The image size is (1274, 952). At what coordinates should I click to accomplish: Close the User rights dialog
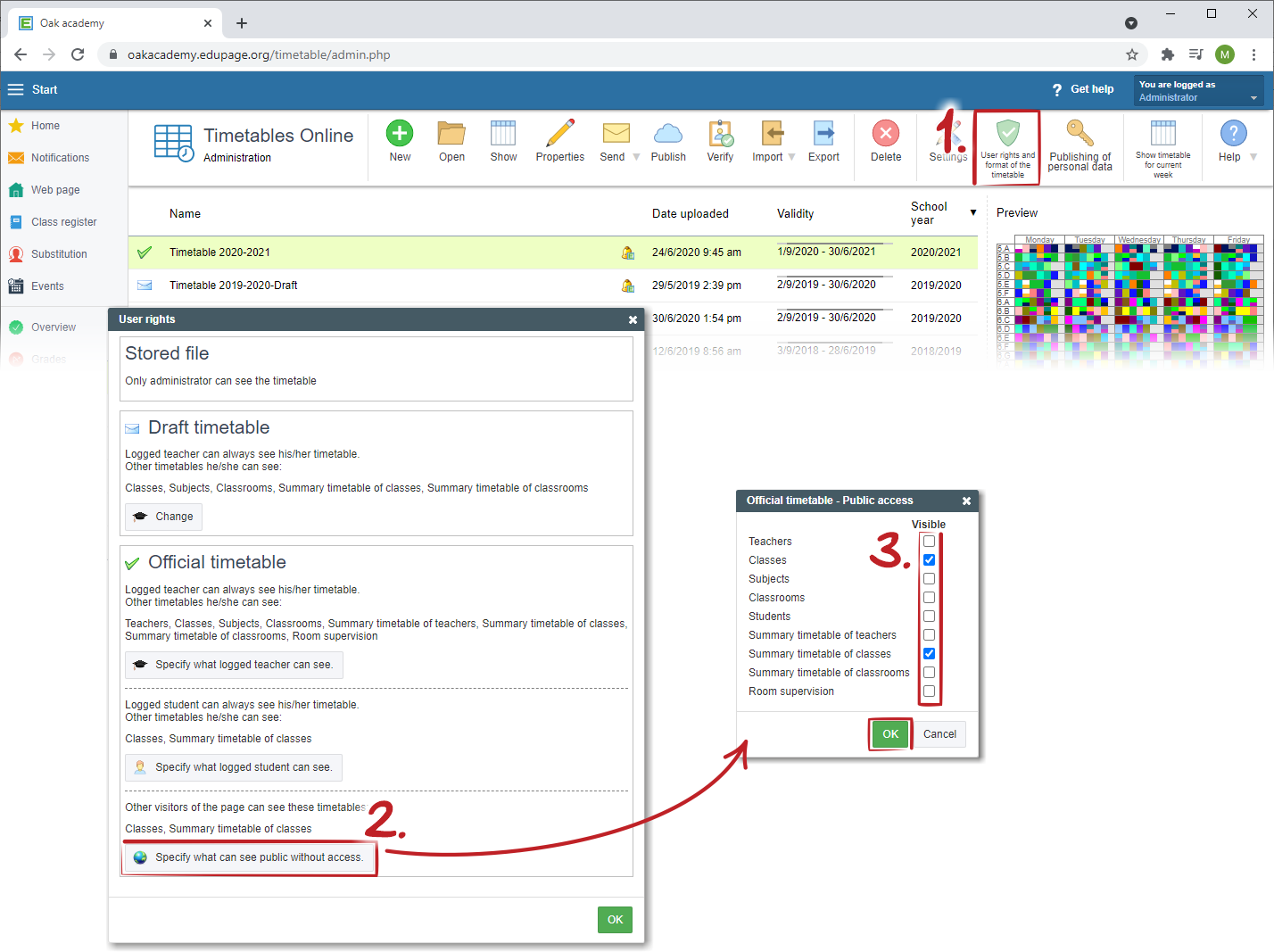[633, 319]
